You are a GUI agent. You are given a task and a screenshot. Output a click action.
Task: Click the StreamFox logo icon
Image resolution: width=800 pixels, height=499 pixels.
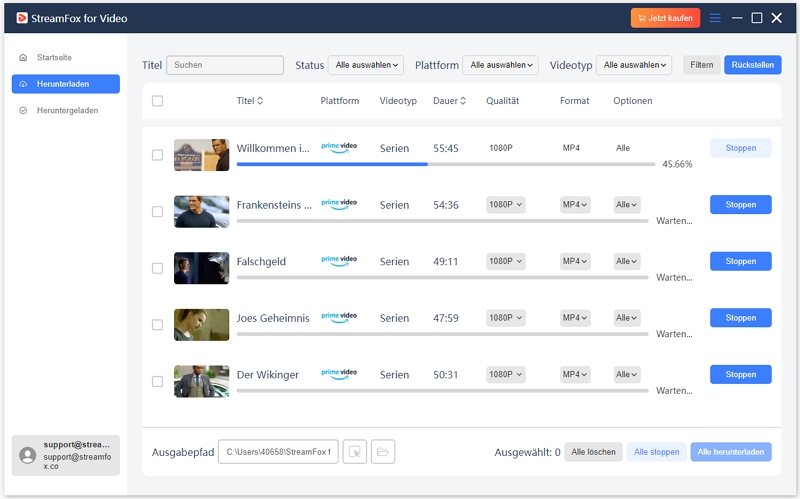point(21,18)
